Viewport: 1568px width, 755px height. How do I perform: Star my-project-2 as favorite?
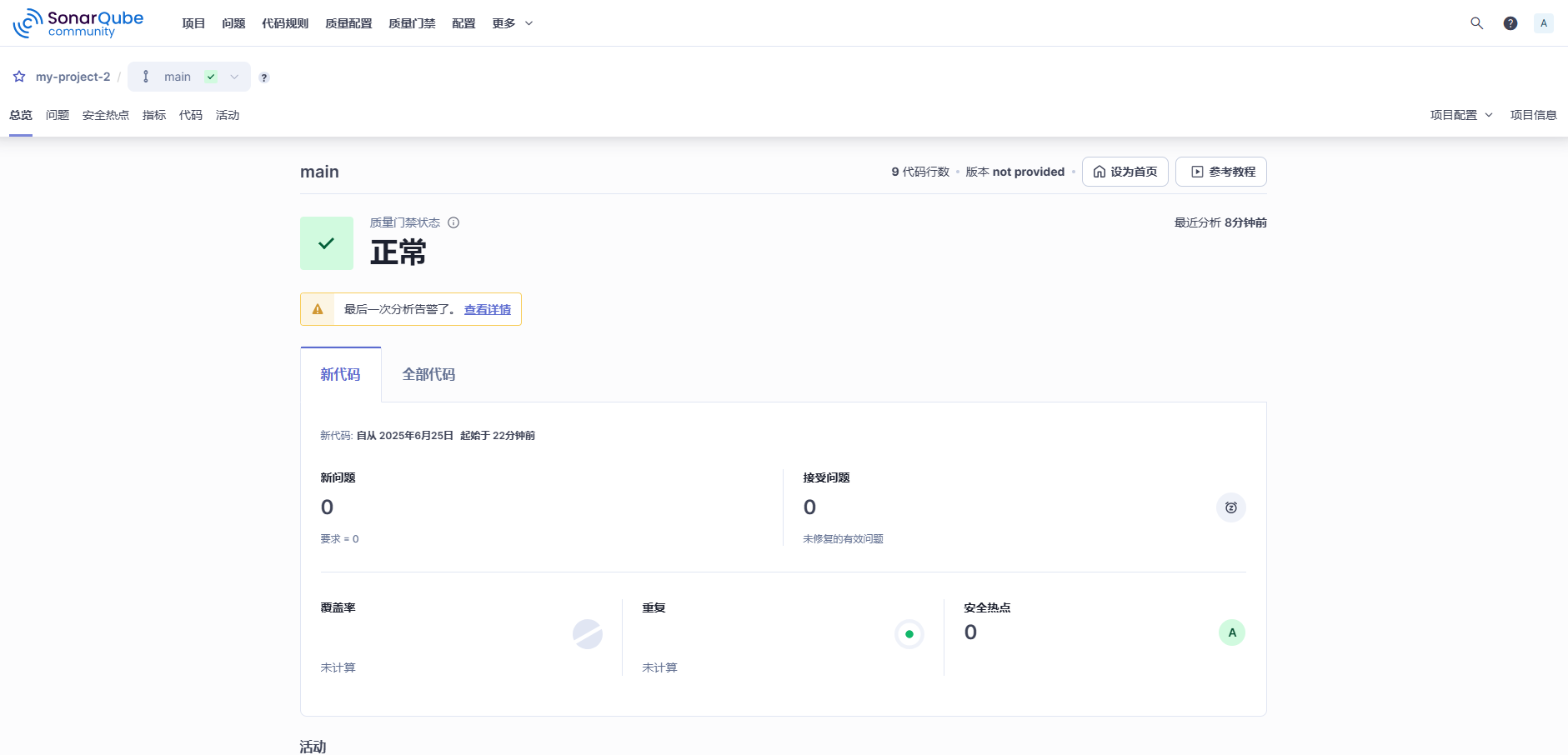(x=19, y=77)
